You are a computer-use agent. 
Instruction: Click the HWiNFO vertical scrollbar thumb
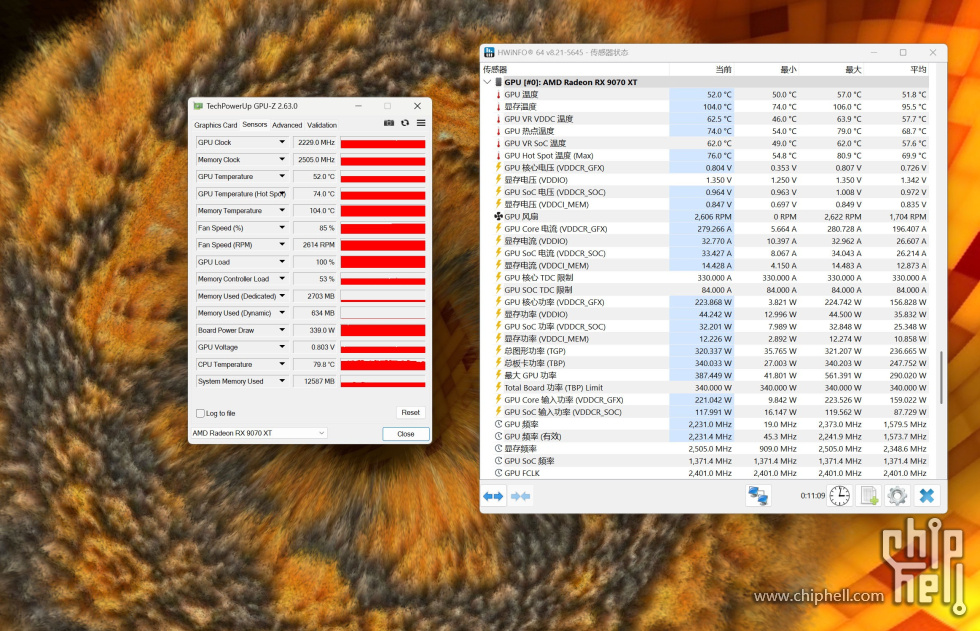(x=941, y=377)
